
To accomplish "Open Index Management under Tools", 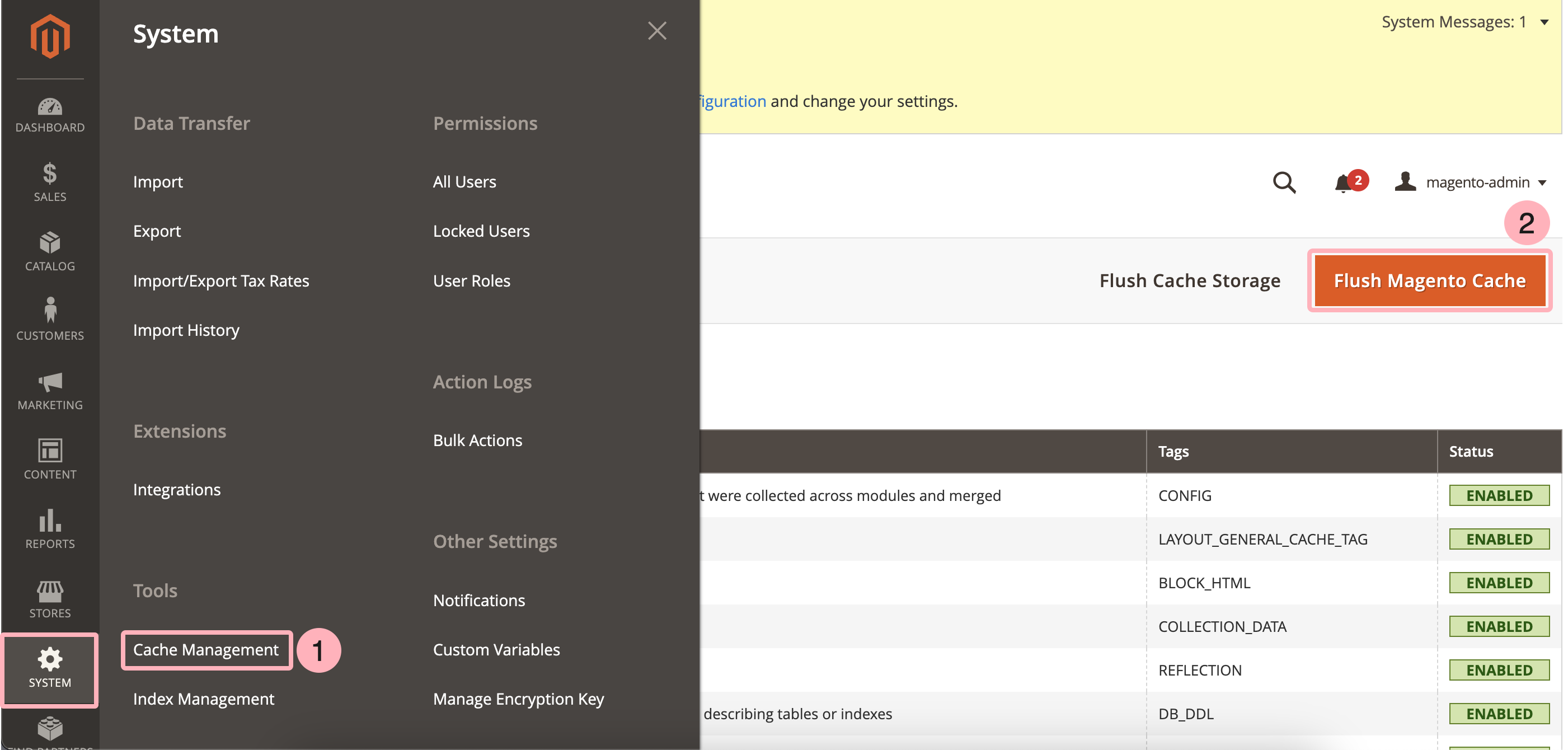I will pyautogui.click(x=203, y=699).
